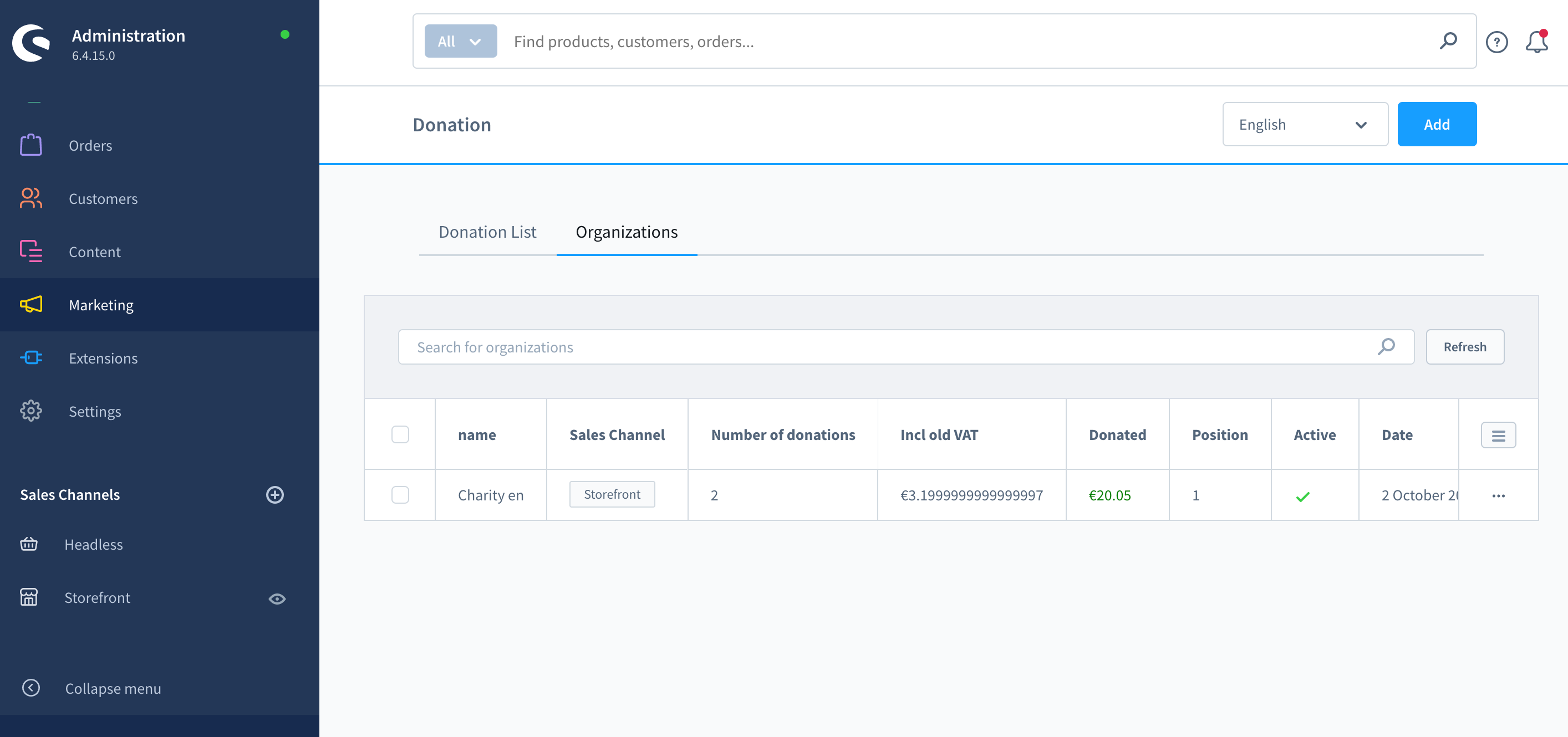Open Extensions via plug icon

pos(30,358)
